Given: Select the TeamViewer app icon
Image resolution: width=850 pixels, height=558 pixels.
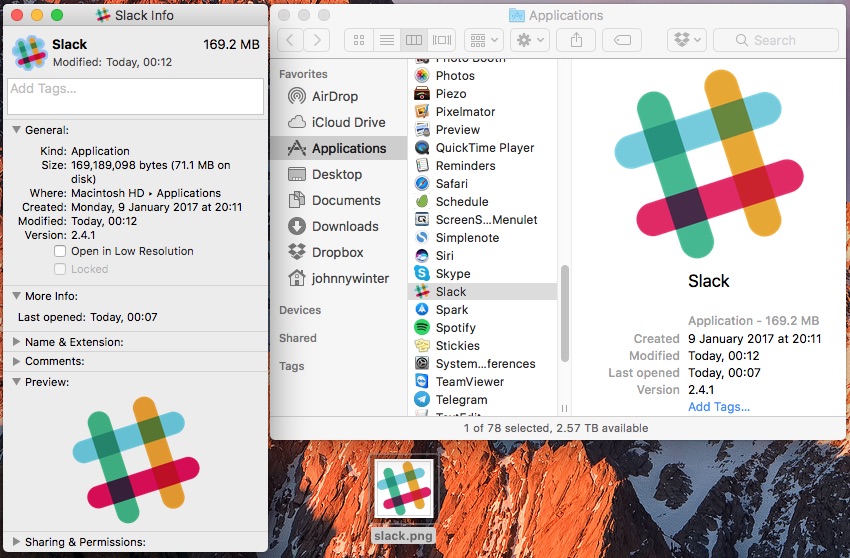Looking at the screenshot, I should tap(422, 381).
